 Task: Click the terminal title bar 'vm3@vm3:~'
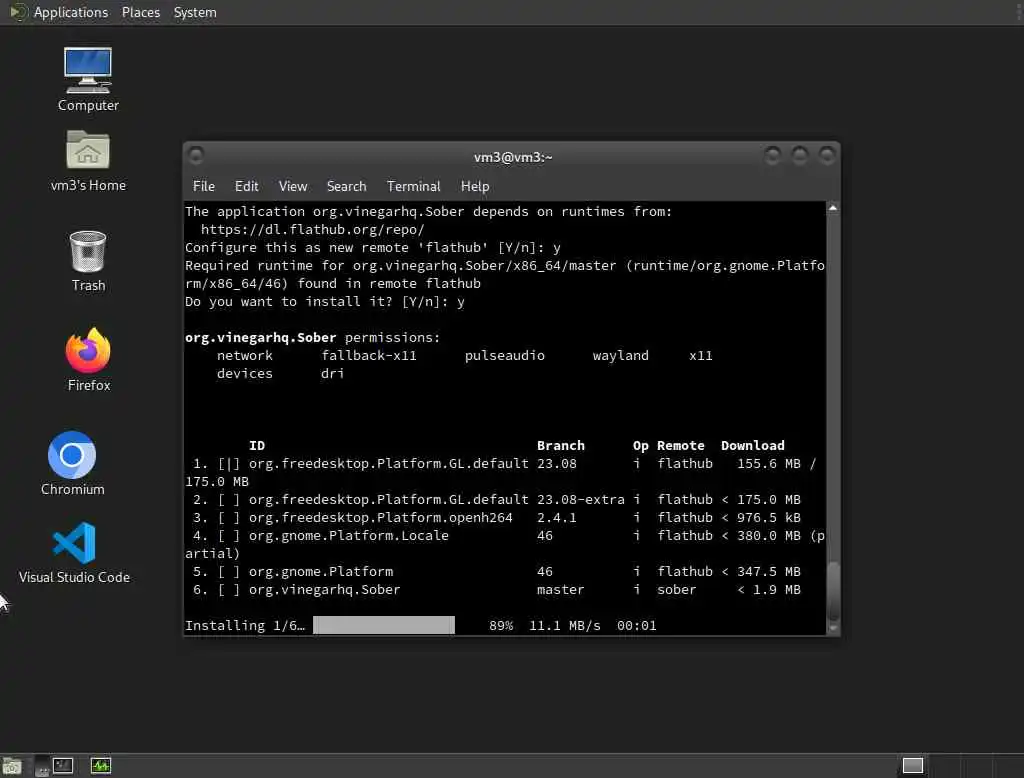point(513,157)
